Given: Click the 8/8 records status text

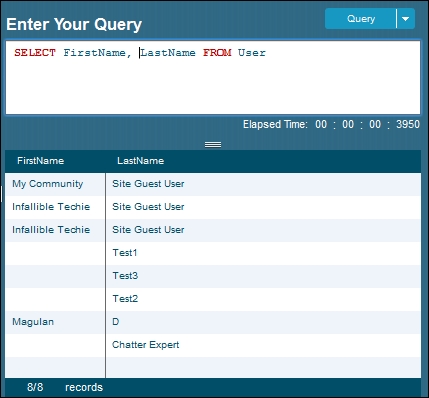Looking at the screenshot, I should (65, 387).
